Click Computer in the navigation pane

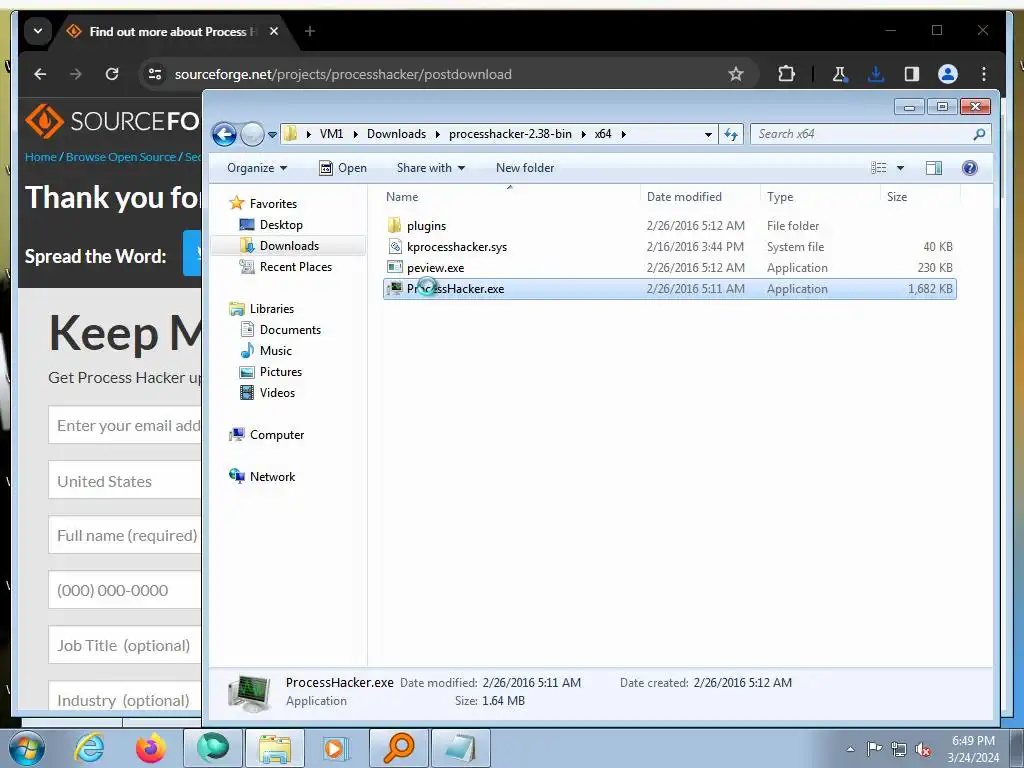277,435
